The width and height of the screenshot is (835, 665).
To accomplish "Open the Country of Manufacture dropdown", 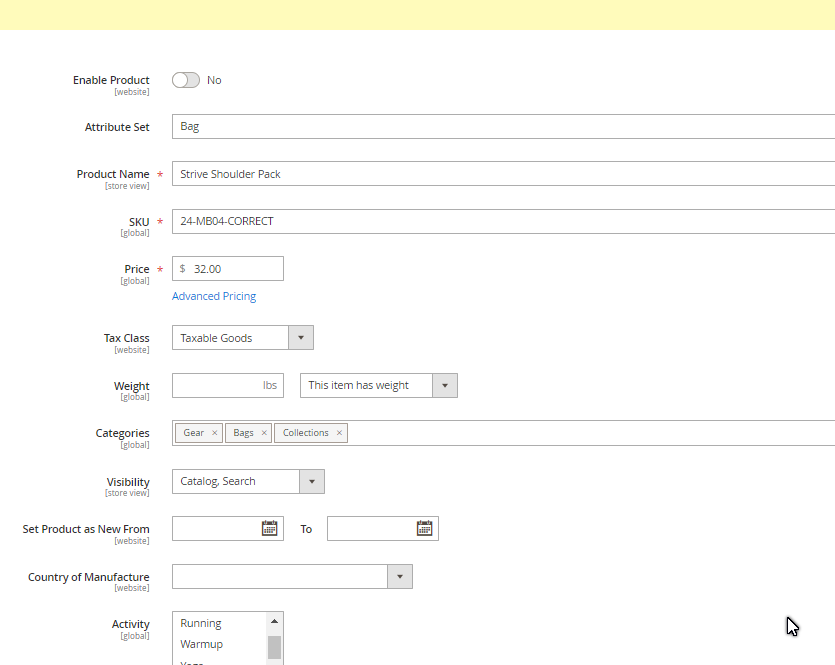I will 292,577.
